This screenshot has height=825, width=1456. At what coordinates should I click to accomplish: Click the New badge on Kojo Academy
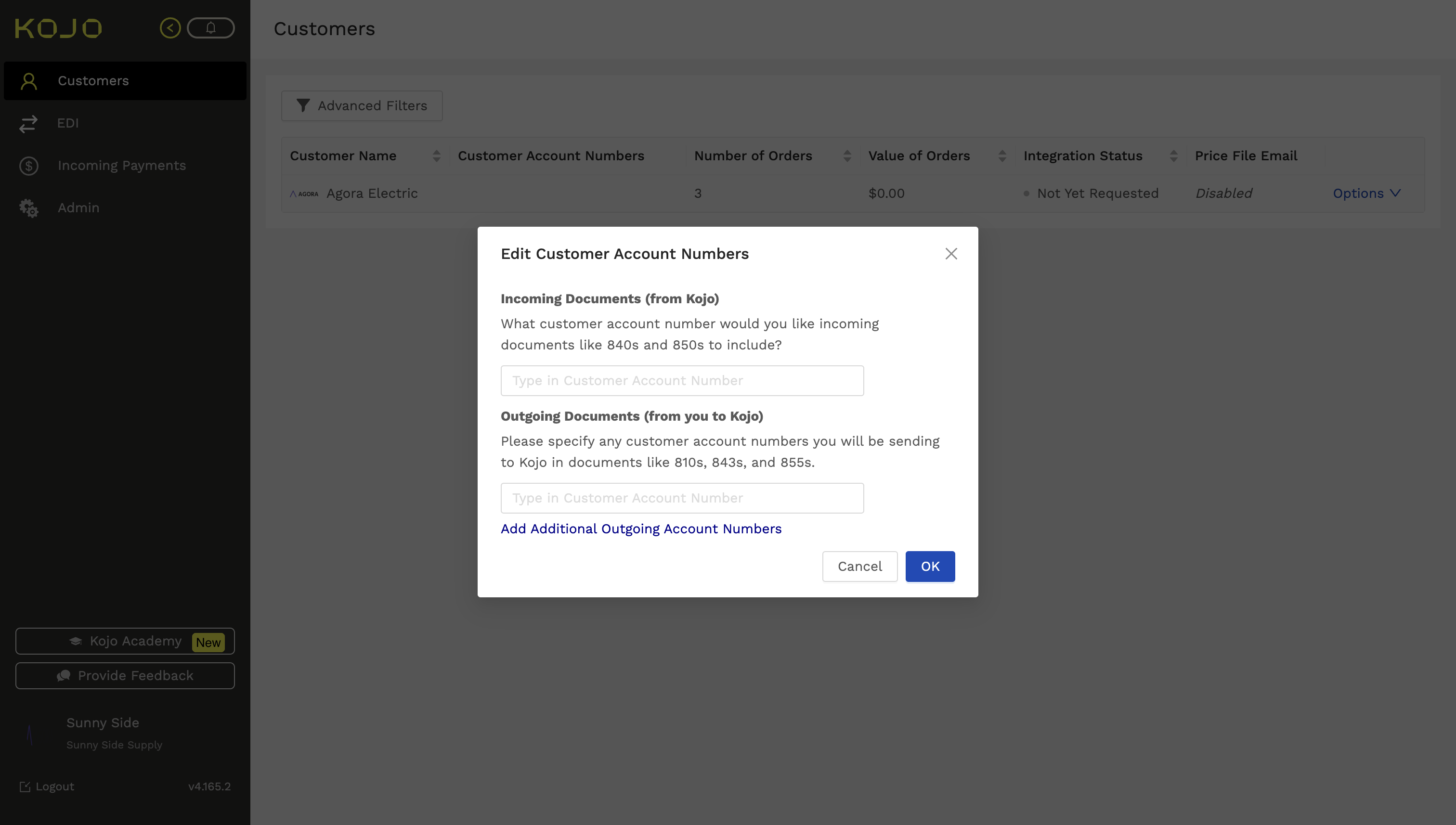(x=208, y=643)
